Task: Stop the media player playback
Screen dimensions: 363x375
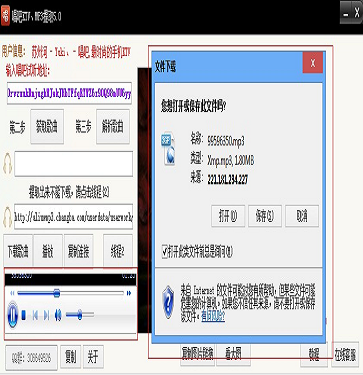Action: pos(23,315)
